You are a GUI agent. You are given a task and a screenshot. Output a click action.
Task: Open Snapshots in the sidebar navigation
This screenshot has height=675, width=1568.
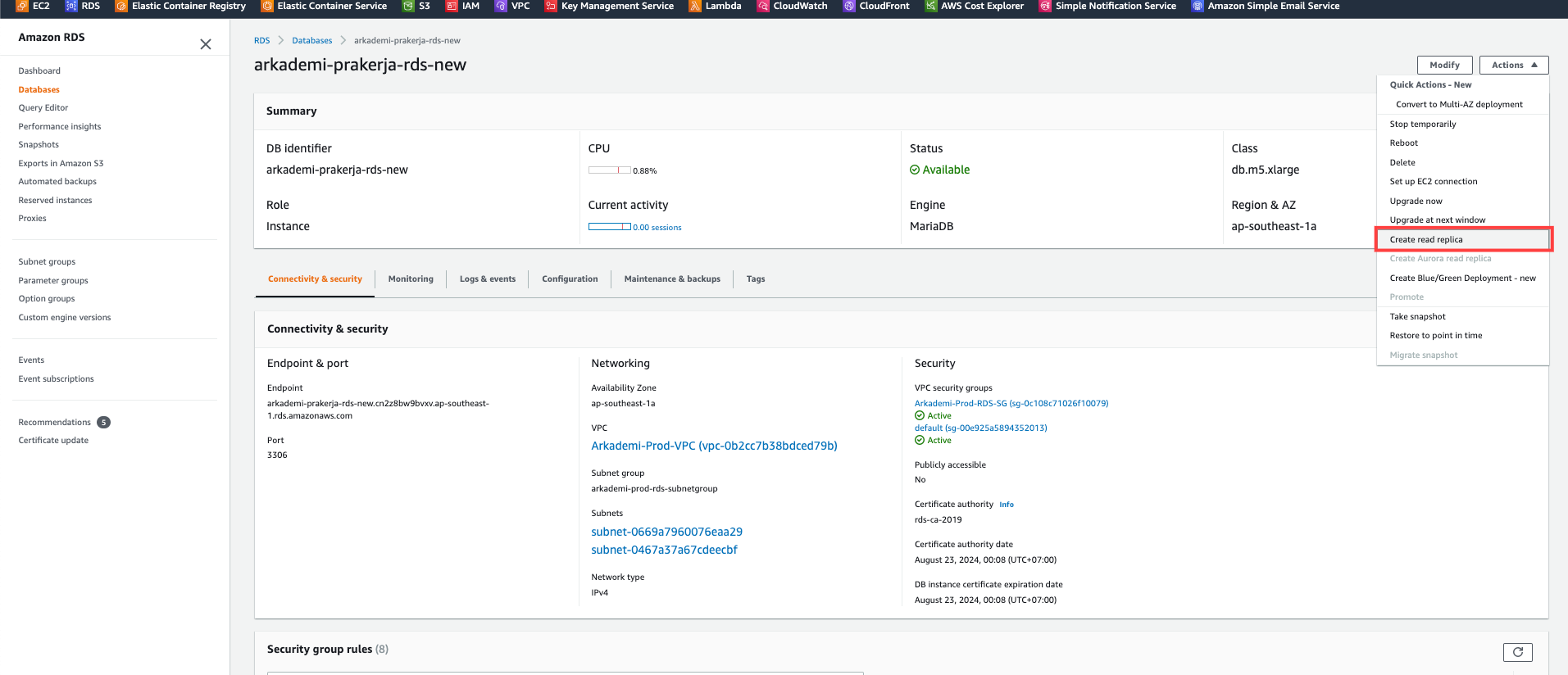(x=39, y=144)
